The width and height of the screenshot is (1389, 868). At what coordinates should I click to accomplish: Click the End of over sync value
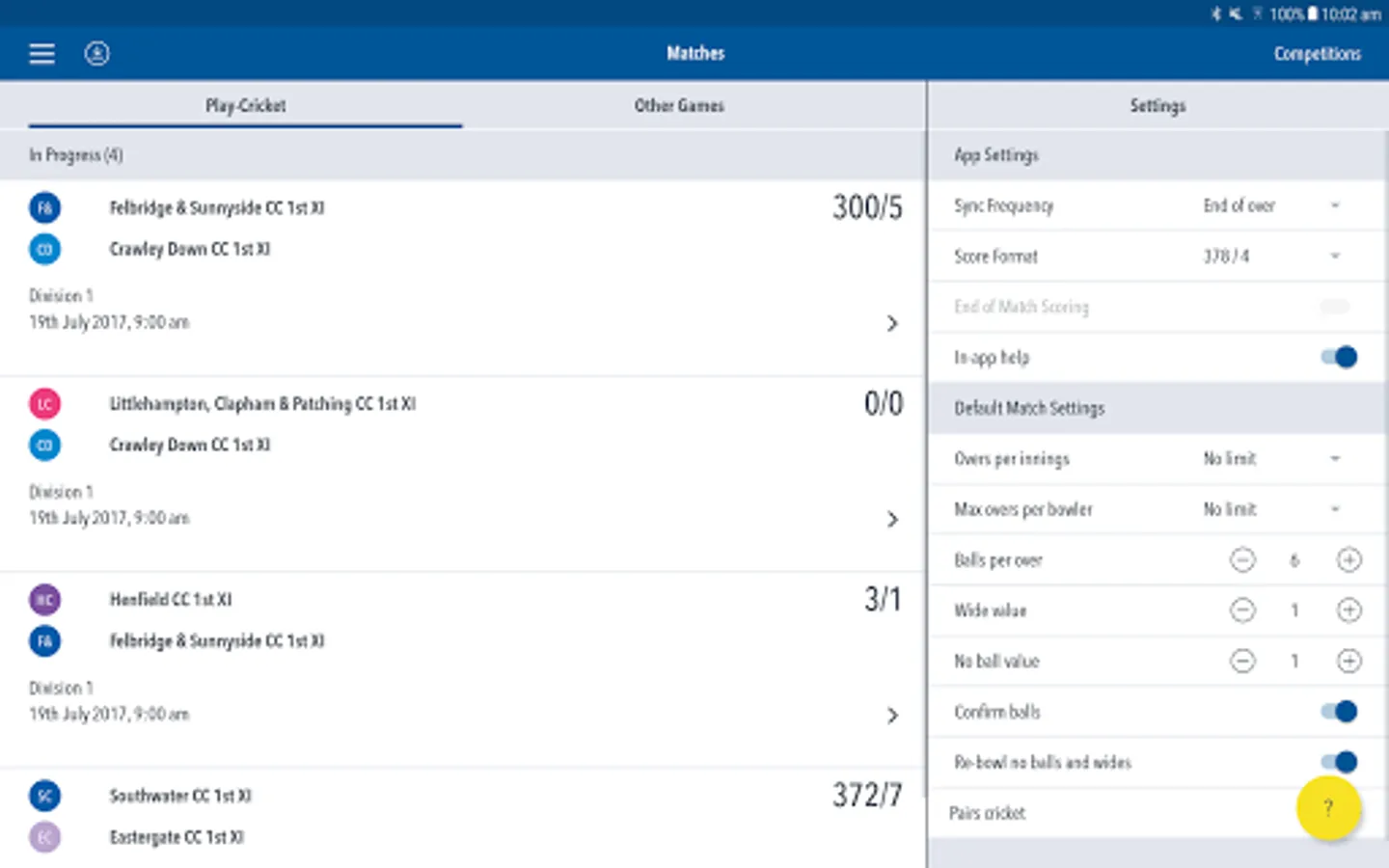[x=1239, y=205]
